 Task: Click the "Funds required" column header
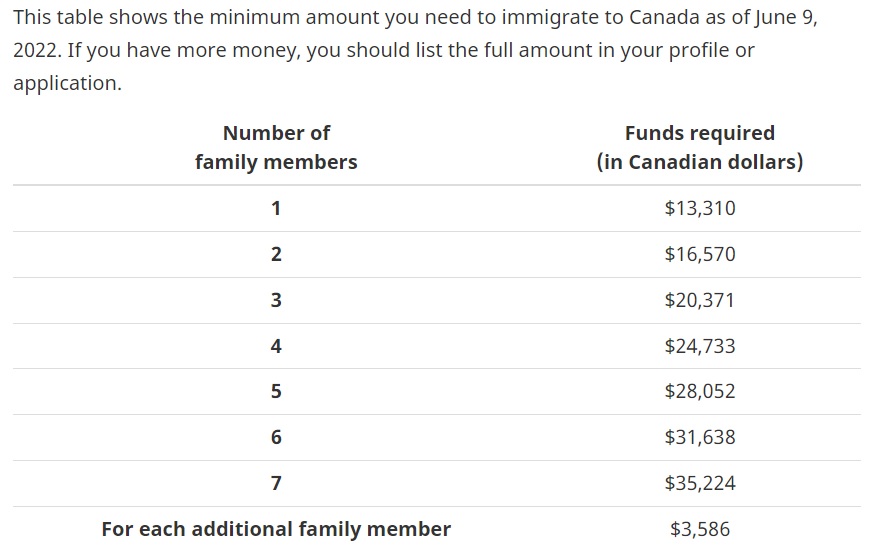(x=699, y=147)
